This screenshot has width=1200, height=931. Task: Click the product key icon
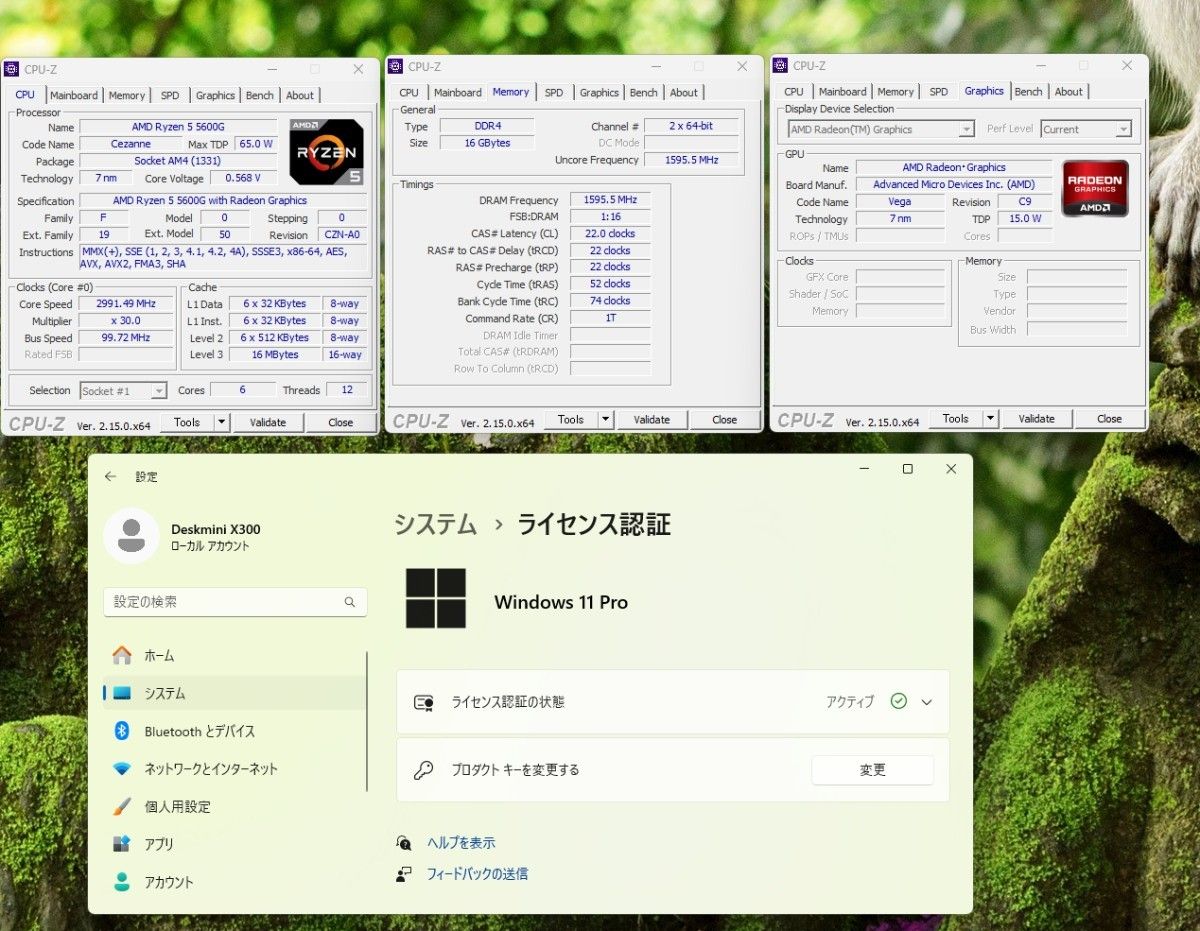click(423, 770)
